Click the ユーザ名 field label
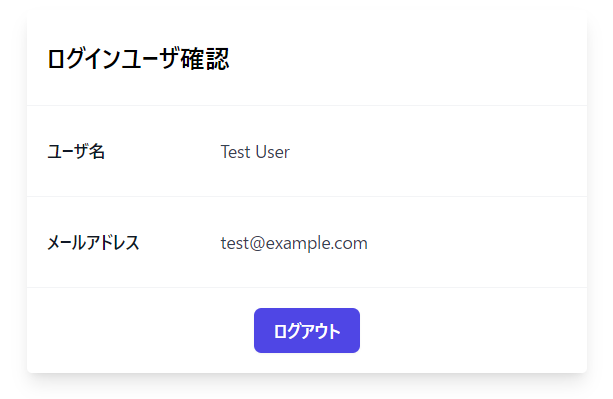 [x=76, y=152]
